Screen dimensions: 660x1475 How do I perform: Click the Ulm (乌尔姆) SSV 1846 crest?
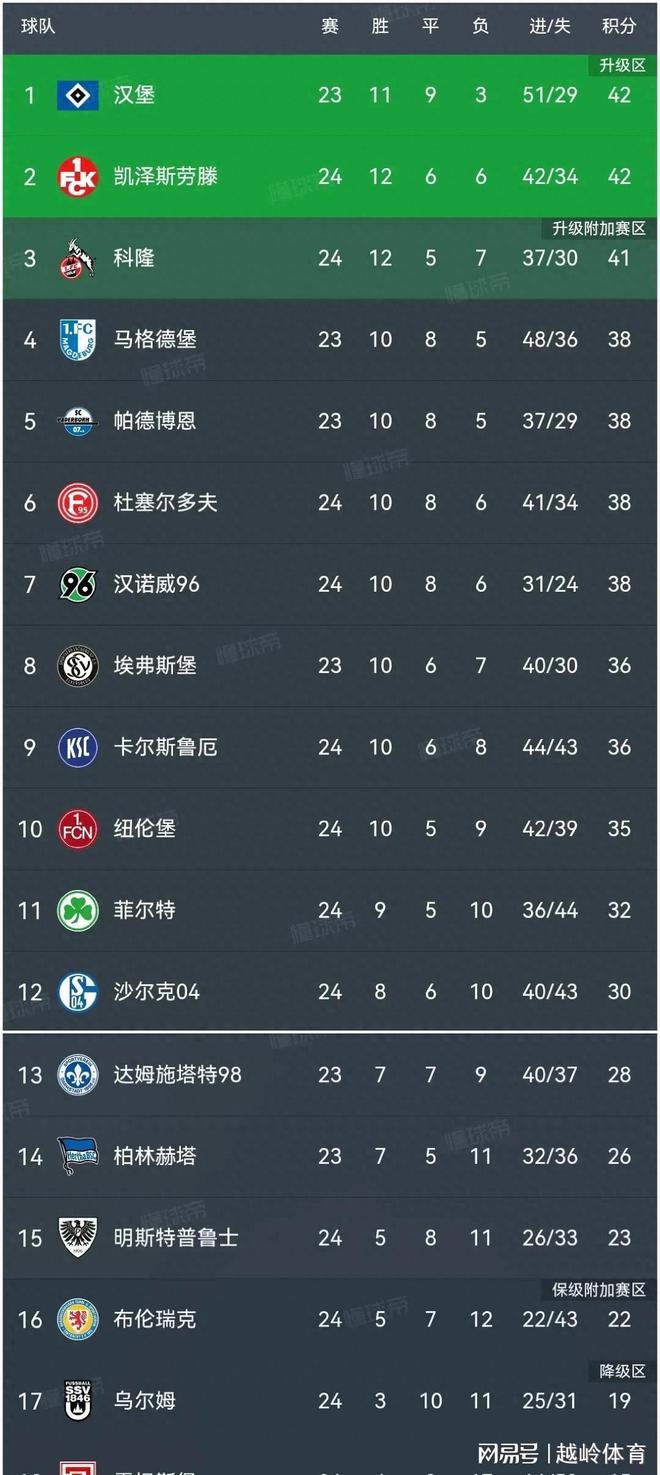click(x=77, y=1400)
